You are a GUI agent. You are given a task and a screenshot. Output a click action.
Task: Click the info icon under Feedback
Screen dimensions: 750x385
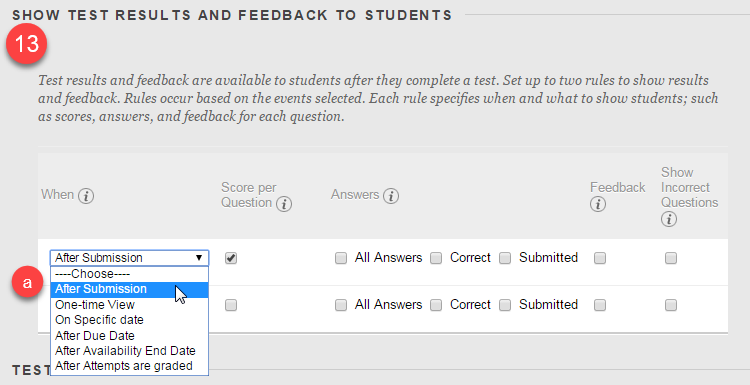(598, 204)
